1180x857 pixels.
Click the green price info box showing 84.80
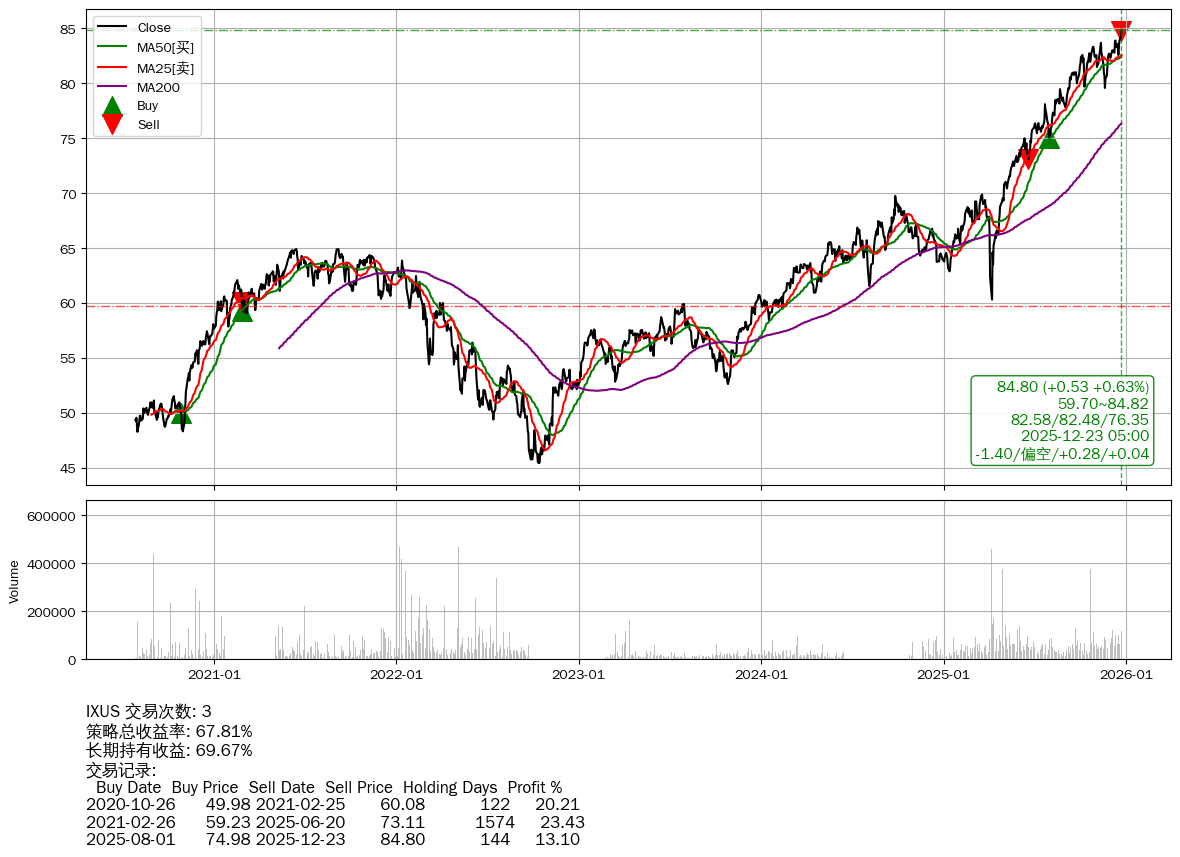[1062, 421]
